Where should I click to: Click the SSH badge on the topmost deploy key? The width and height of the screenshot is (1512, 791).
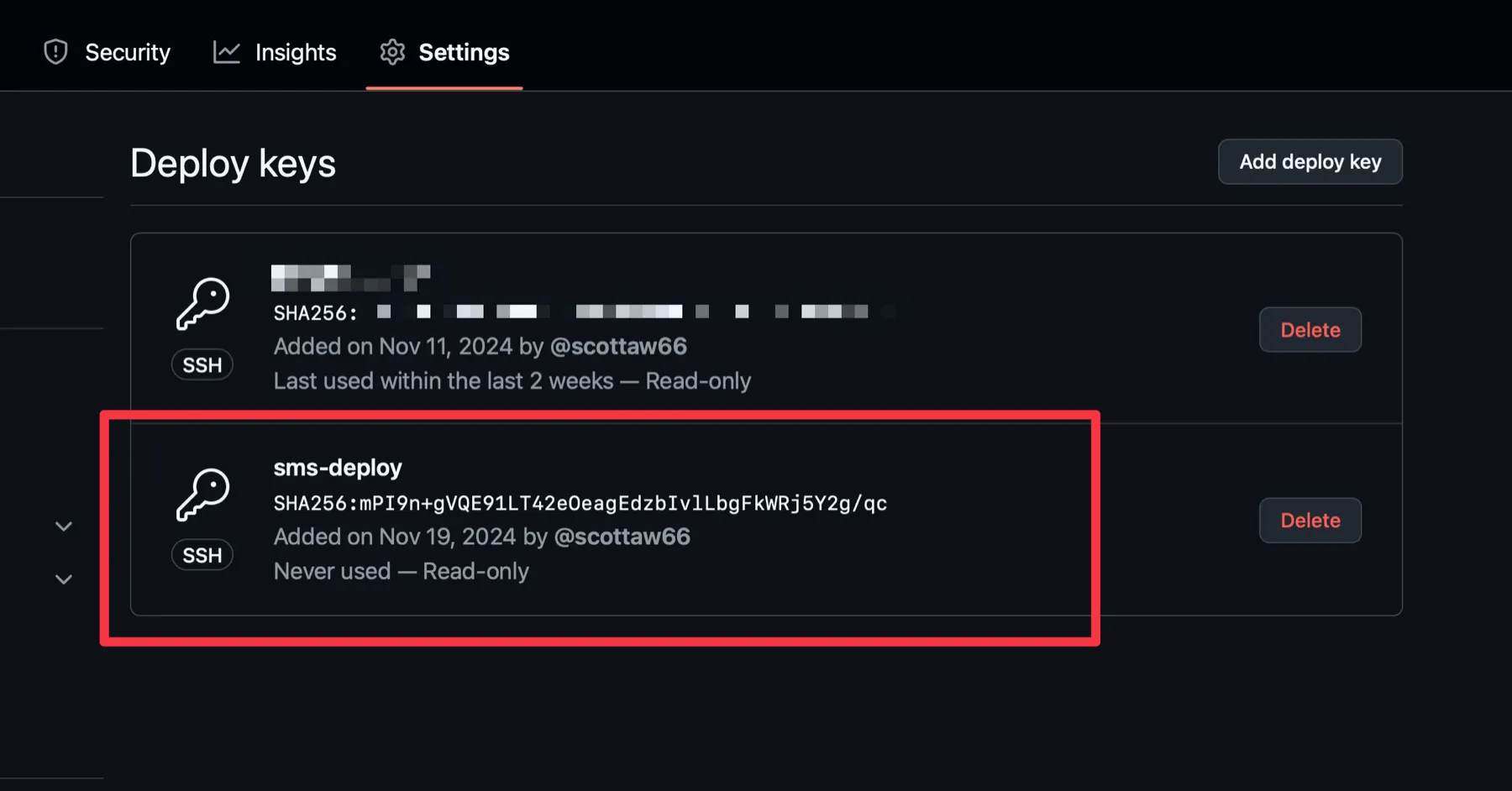click(x=202, y=364)
